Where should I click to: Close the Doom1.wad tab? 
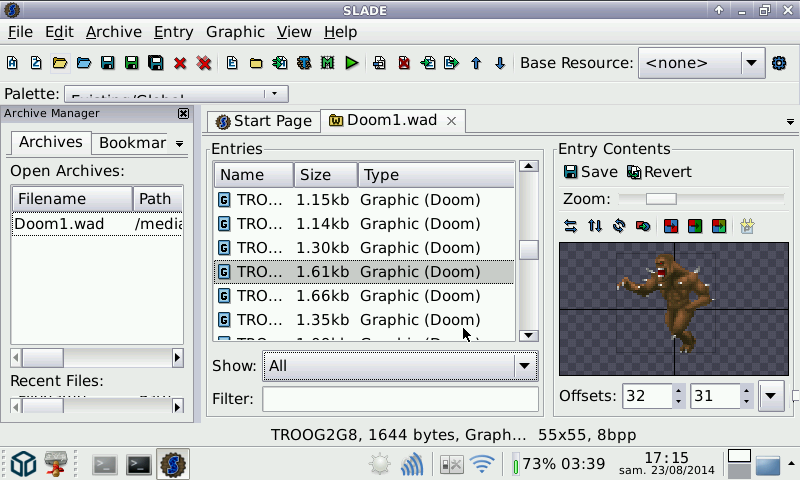(x=452, y=121)
